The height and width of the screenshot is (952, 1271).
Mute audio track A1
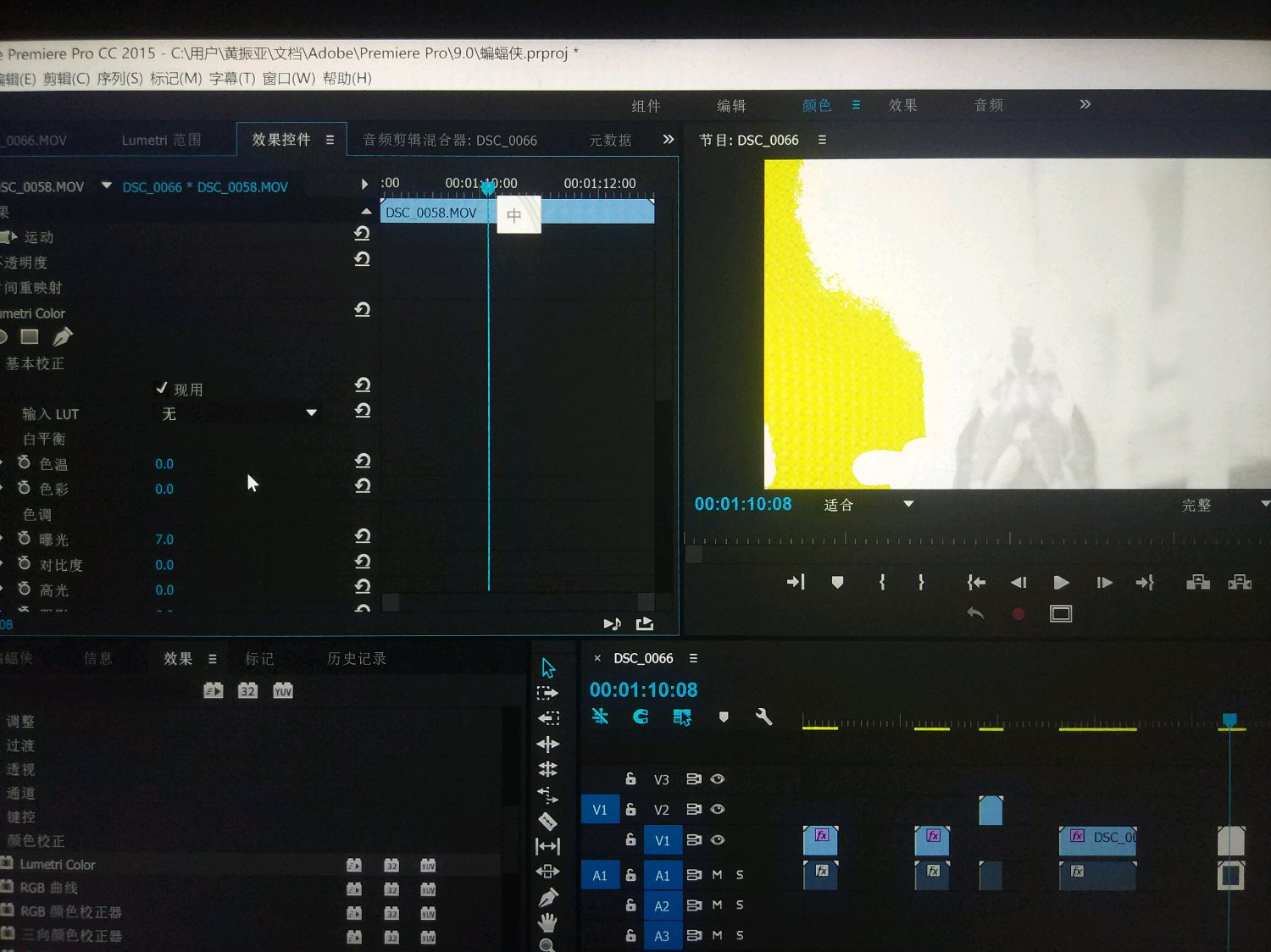click(717, 875)
